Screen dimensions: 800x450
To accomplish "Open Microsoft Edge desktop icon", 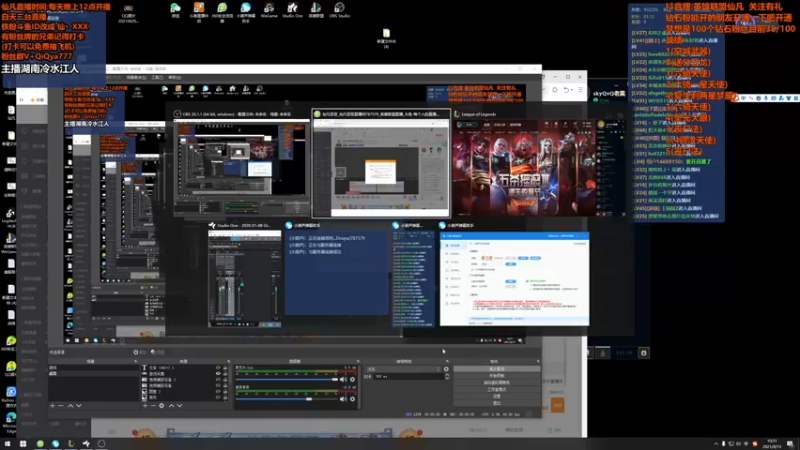I will (x=11, y=421).
